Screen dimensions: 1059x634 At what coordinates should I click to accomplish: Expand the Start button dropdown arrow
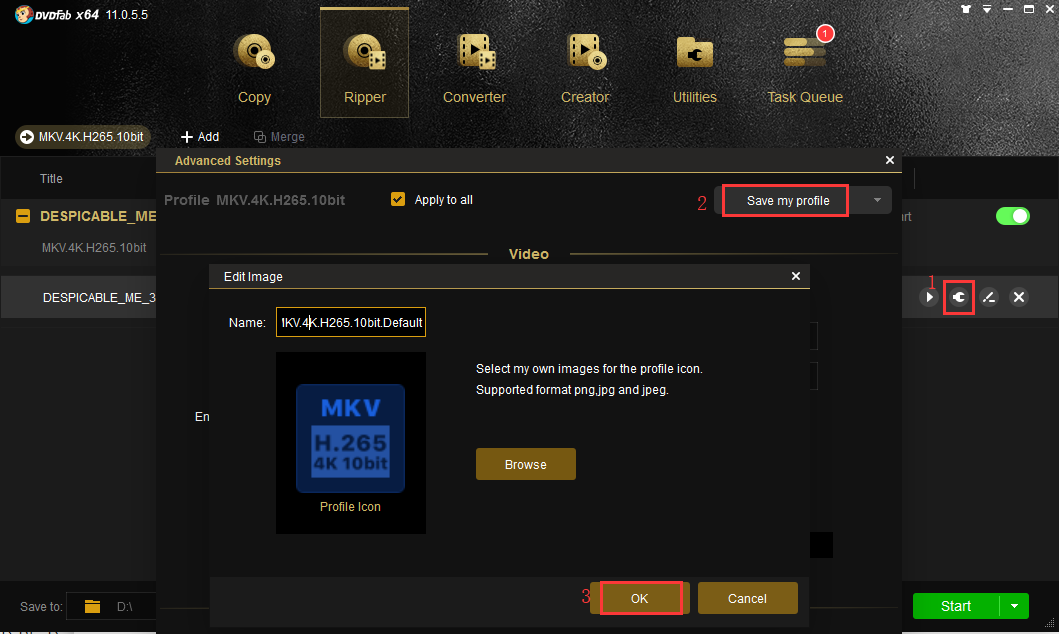(x=1014, y=606)
